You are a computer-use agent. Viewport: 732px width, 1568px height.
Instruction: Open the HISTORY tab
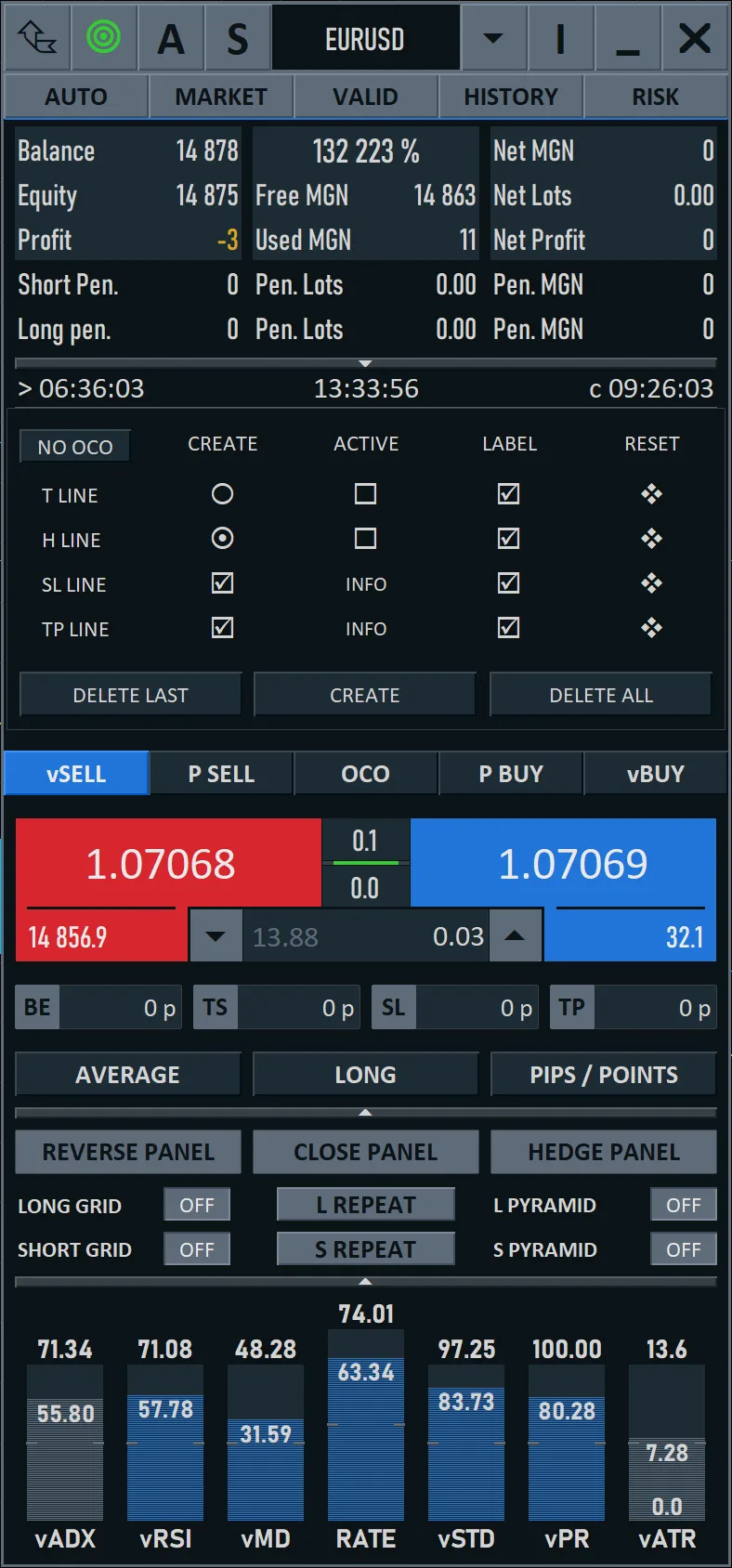(511, 97)
